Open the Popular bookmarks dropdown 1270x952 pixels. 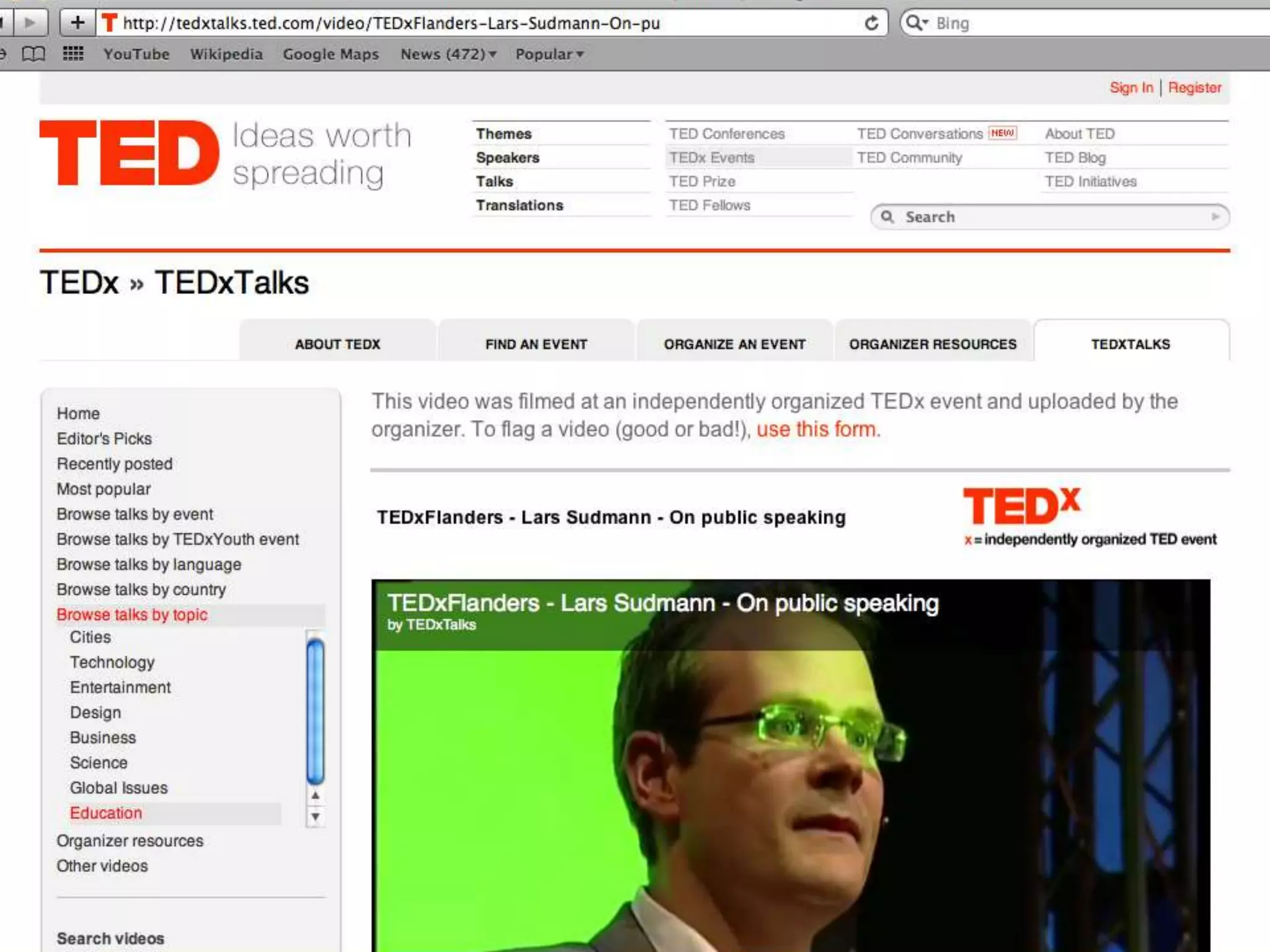[x=549, y=54]
